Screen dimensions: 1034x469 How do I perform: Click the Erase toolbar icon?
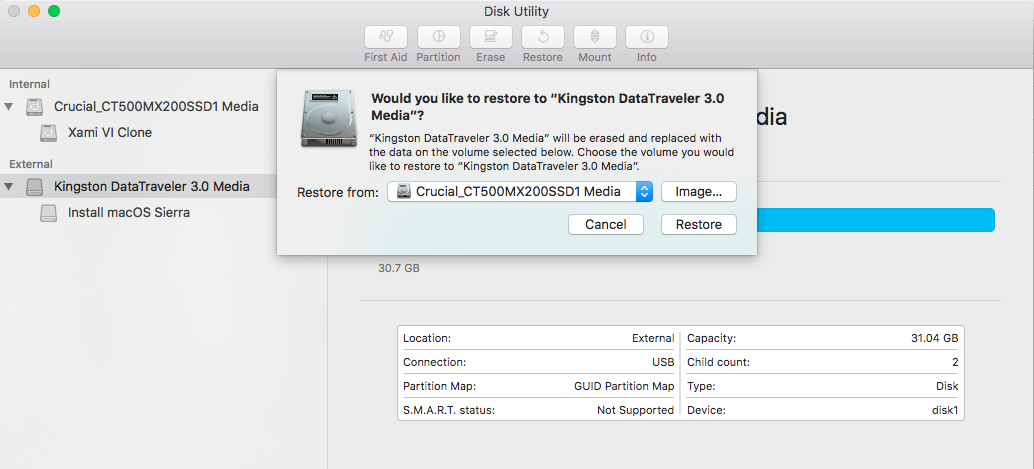pos(491,36)
